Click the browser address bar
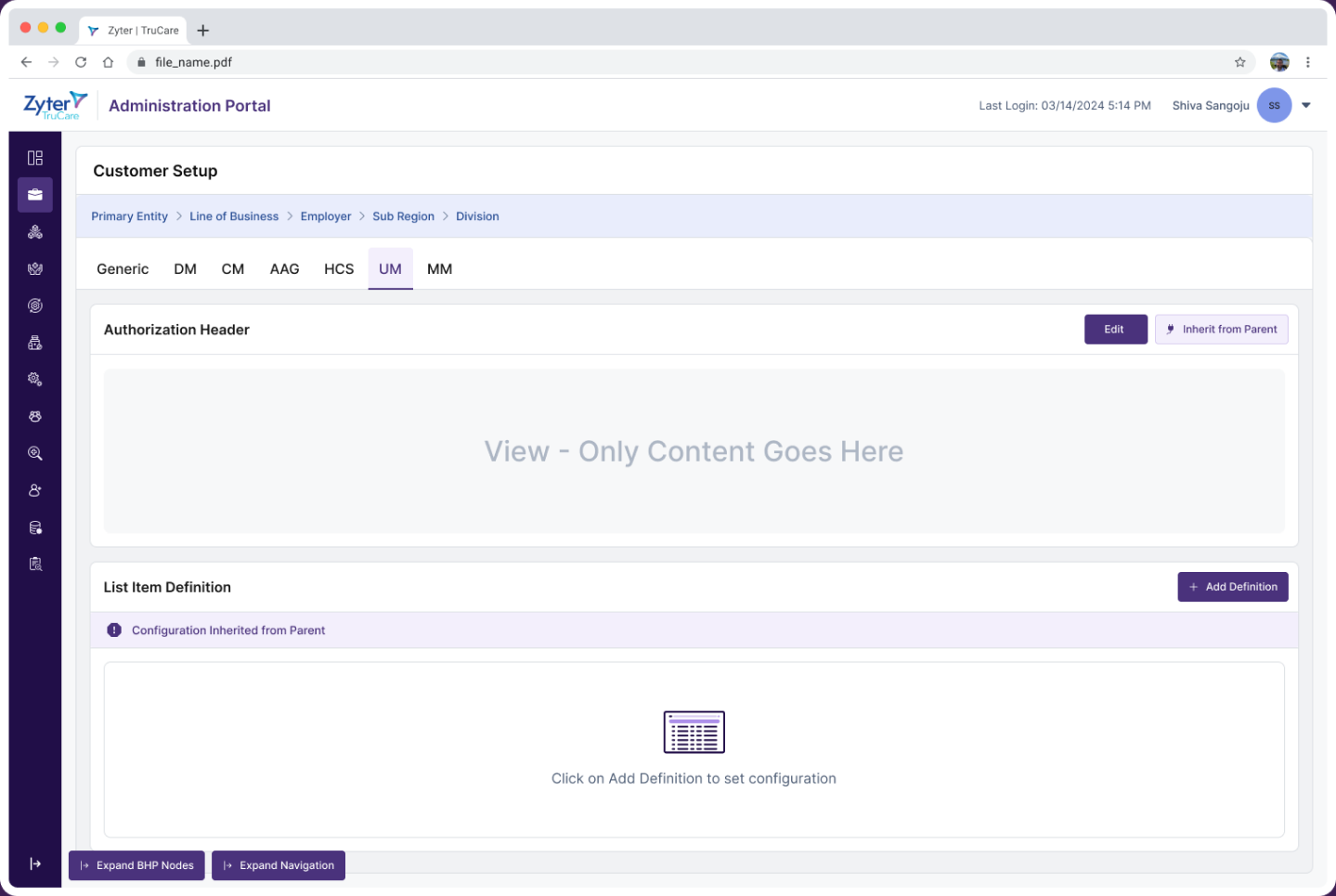 691,62
